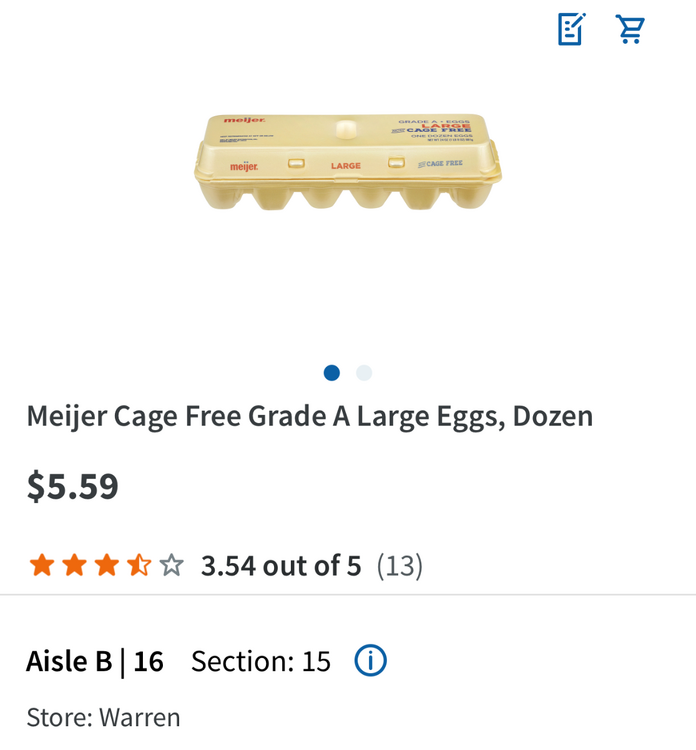Click the half-filled fourth star
Viewport: 696px width, 750px height.
(x=139, y=566)
